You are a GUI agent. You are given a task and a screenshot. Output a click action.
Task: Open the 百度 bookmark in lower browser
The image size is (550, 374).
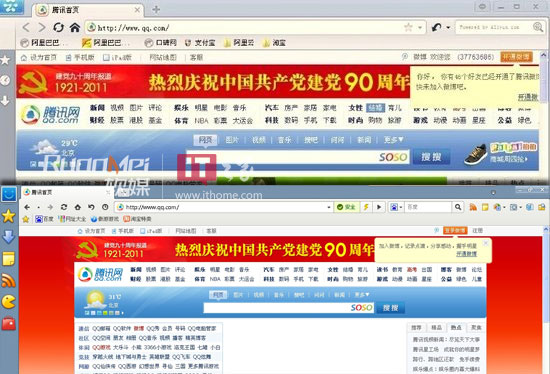click(x=44, y=219)
